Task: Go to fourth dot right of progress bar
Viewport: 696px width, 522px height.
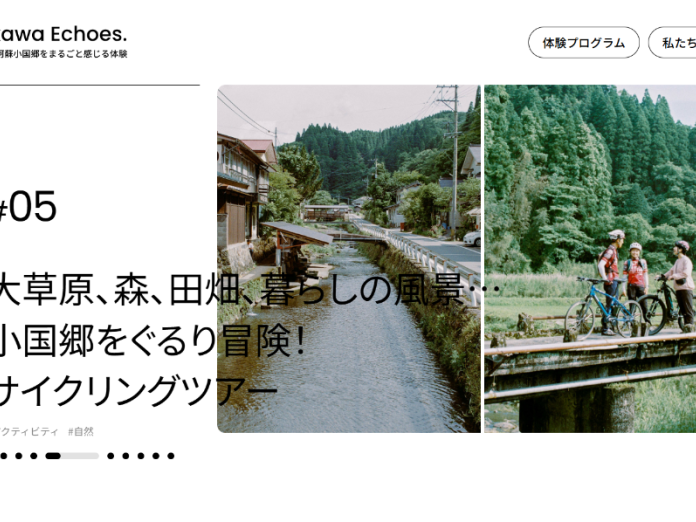Action: pyautogui.click(x=156, y=456)
